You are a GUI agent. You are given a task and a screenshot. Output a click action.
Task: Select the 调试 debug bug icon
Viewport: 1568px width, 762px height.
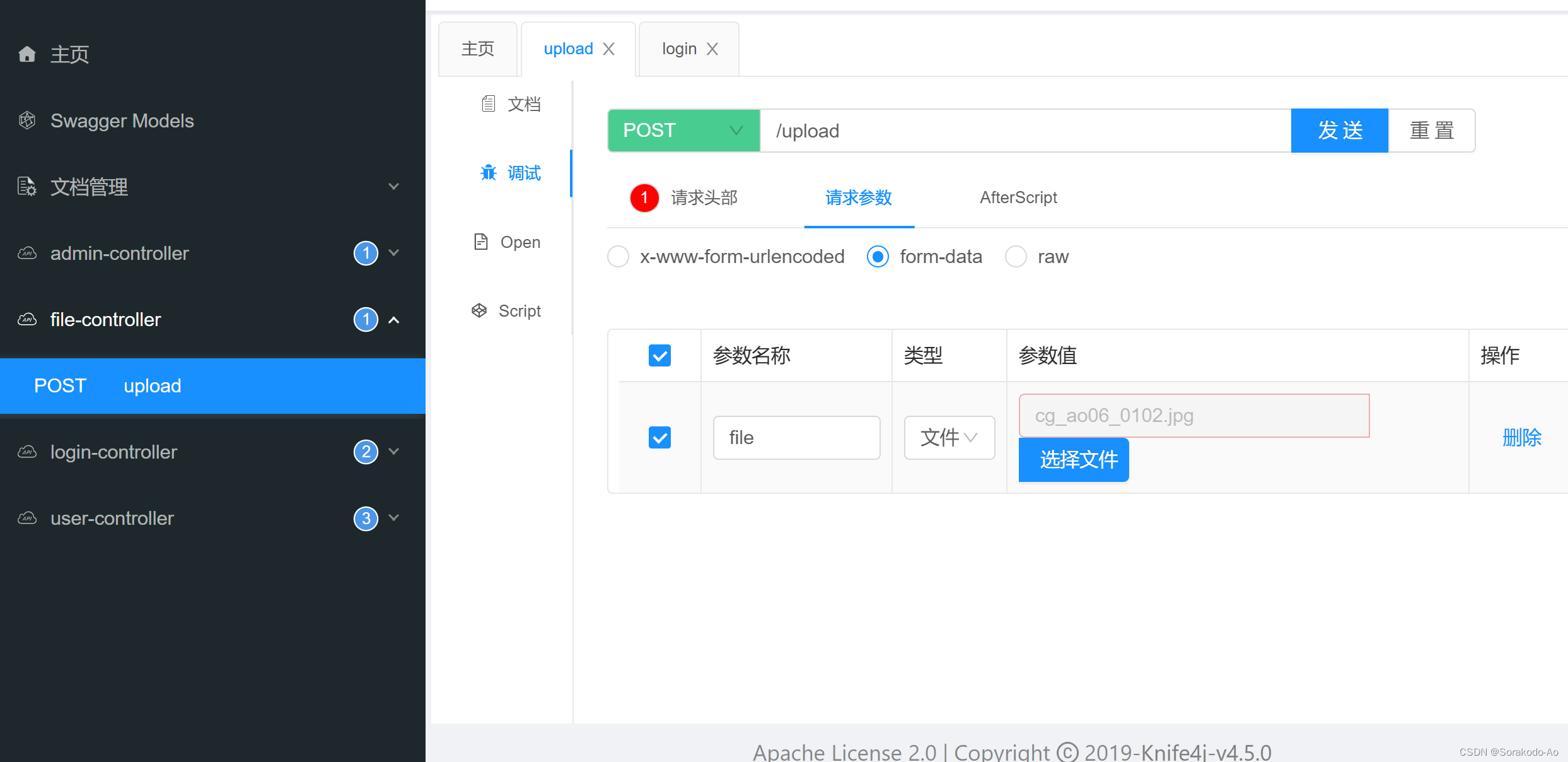coord(489,173)
